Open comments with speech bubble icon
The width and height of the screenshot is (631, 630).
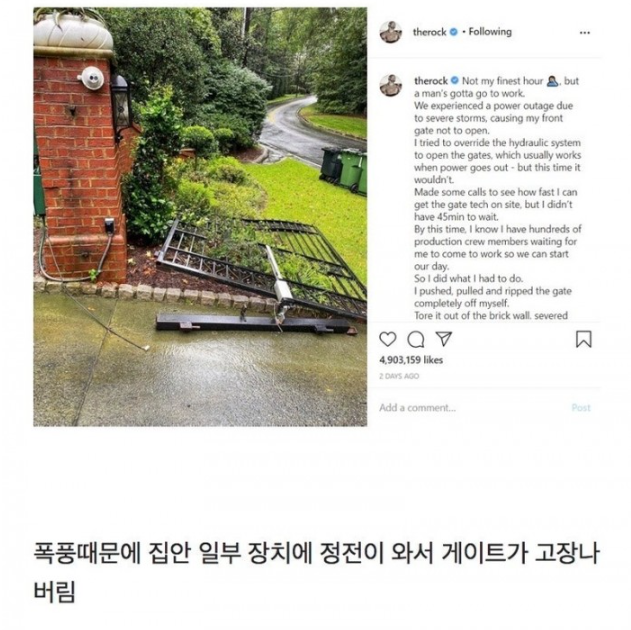416,340
